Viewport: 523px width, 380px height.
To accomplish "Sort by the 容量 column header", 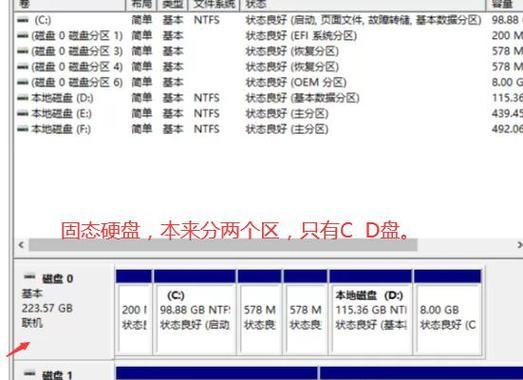I will point(505,4).
